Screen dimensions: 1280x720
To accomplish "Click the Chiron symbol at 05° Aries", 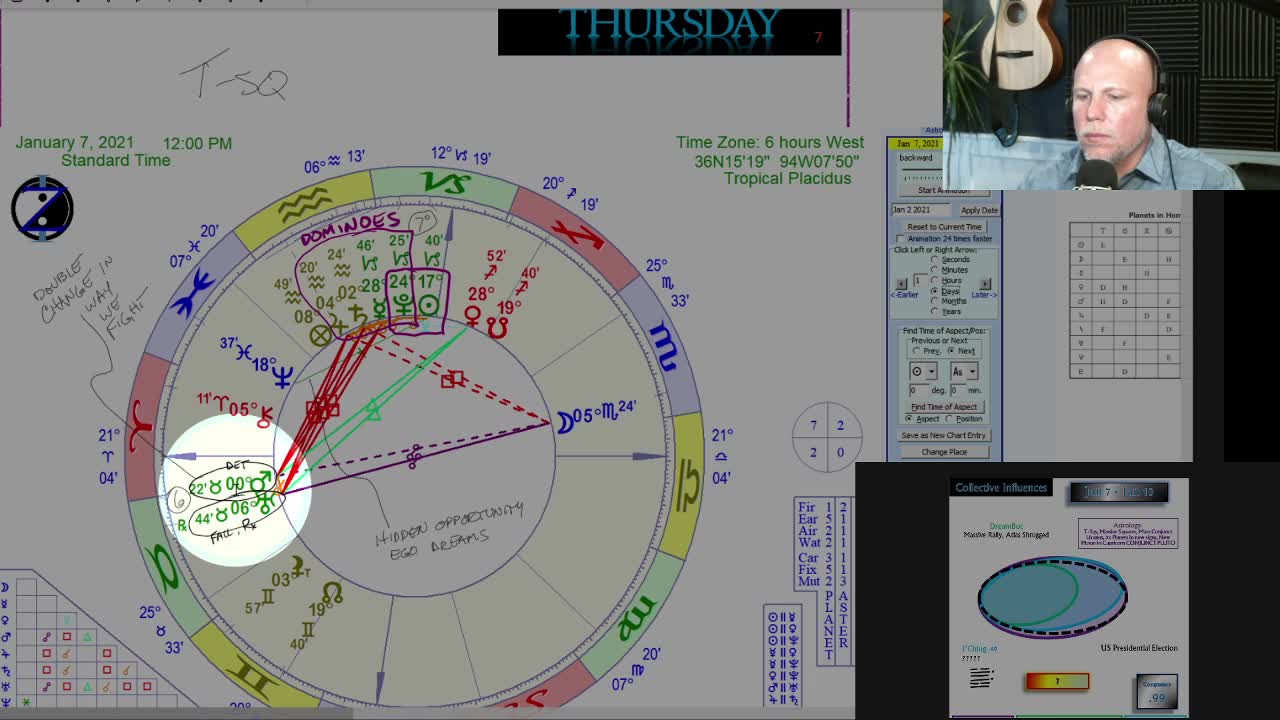I will coord(265,418).
